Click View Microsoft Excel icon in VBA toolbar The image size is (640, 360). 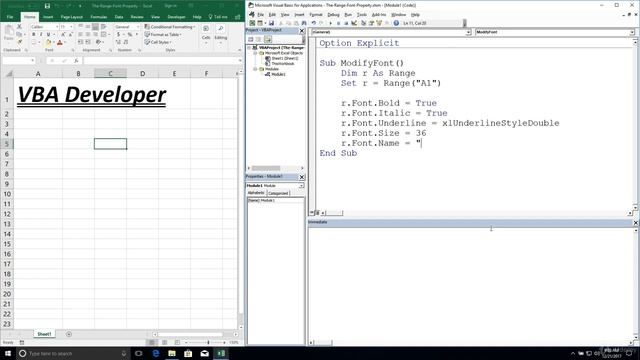tap(252, 23)
